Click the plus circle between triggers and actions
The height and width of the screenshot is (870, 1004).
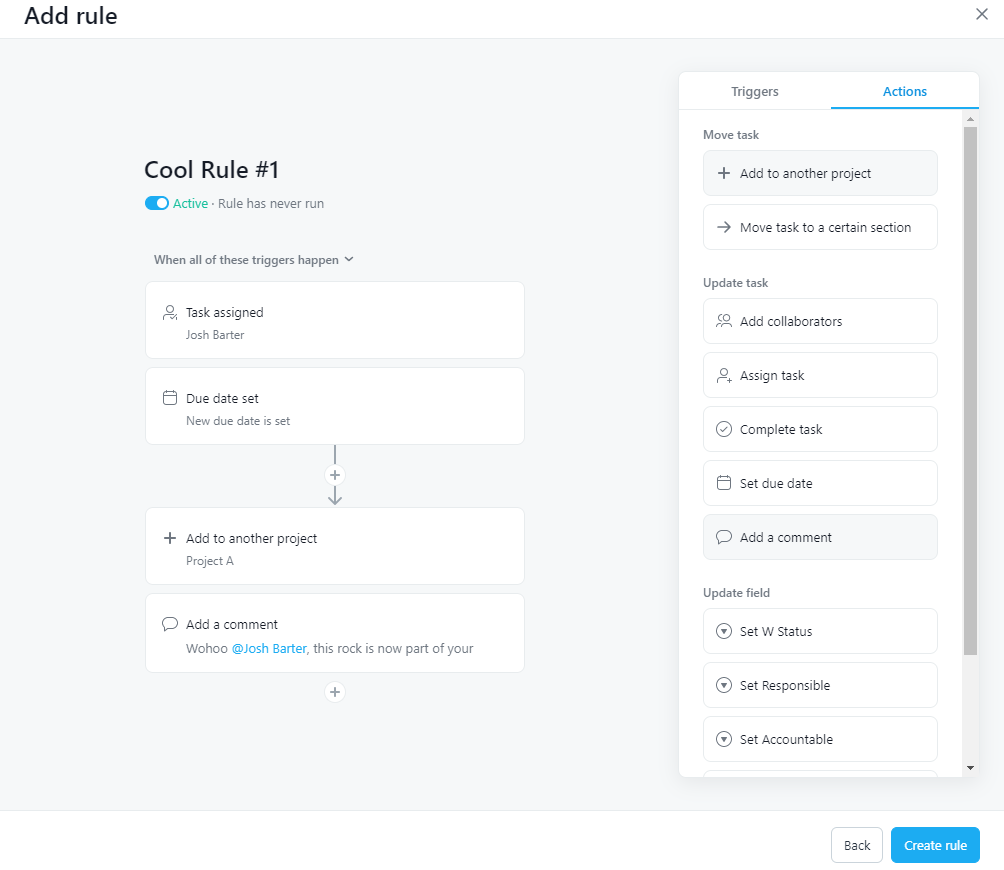pos(335,475)
